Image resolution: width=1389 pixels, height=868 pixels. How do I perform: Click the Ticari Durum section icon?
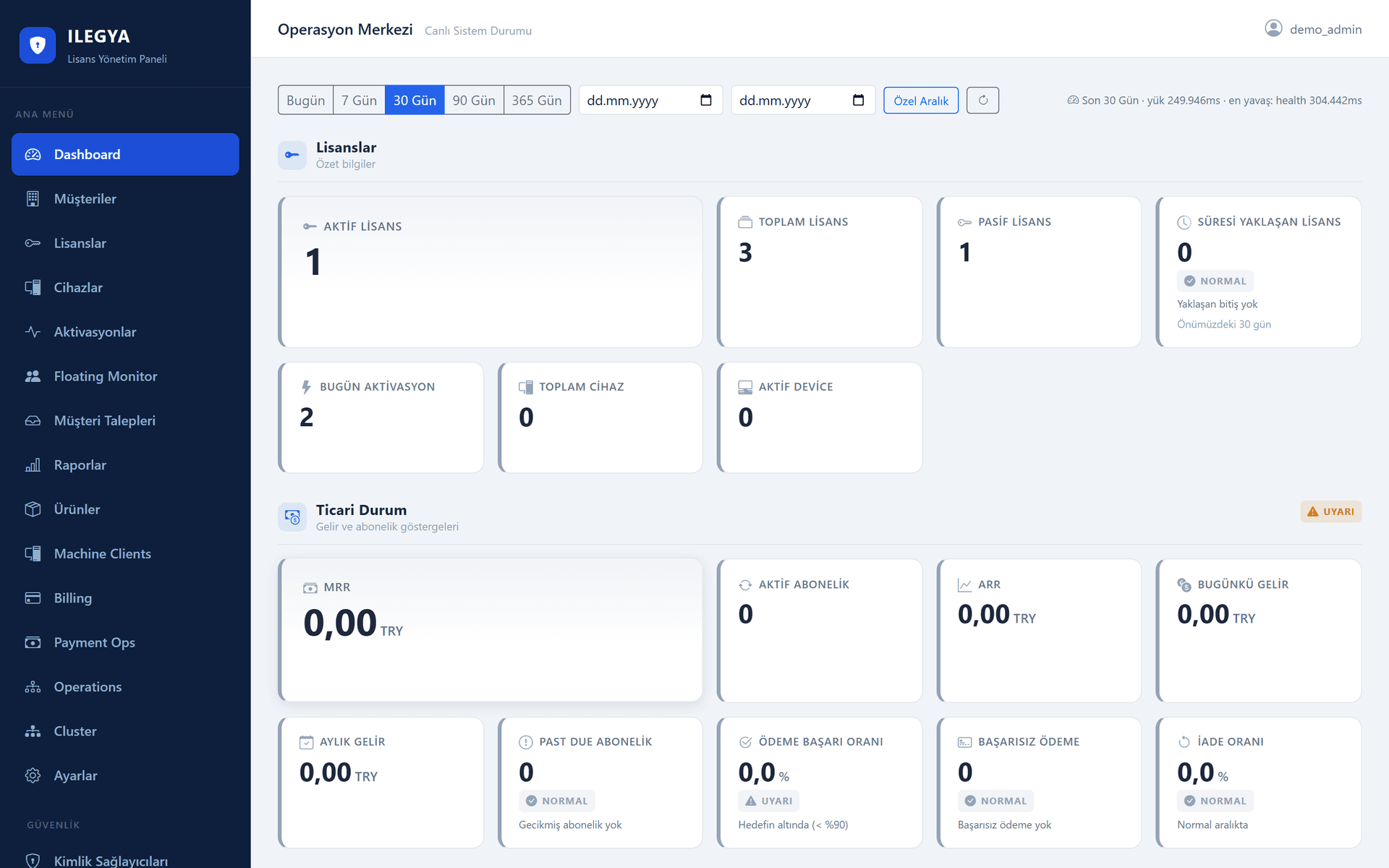(x=292, y=517)
